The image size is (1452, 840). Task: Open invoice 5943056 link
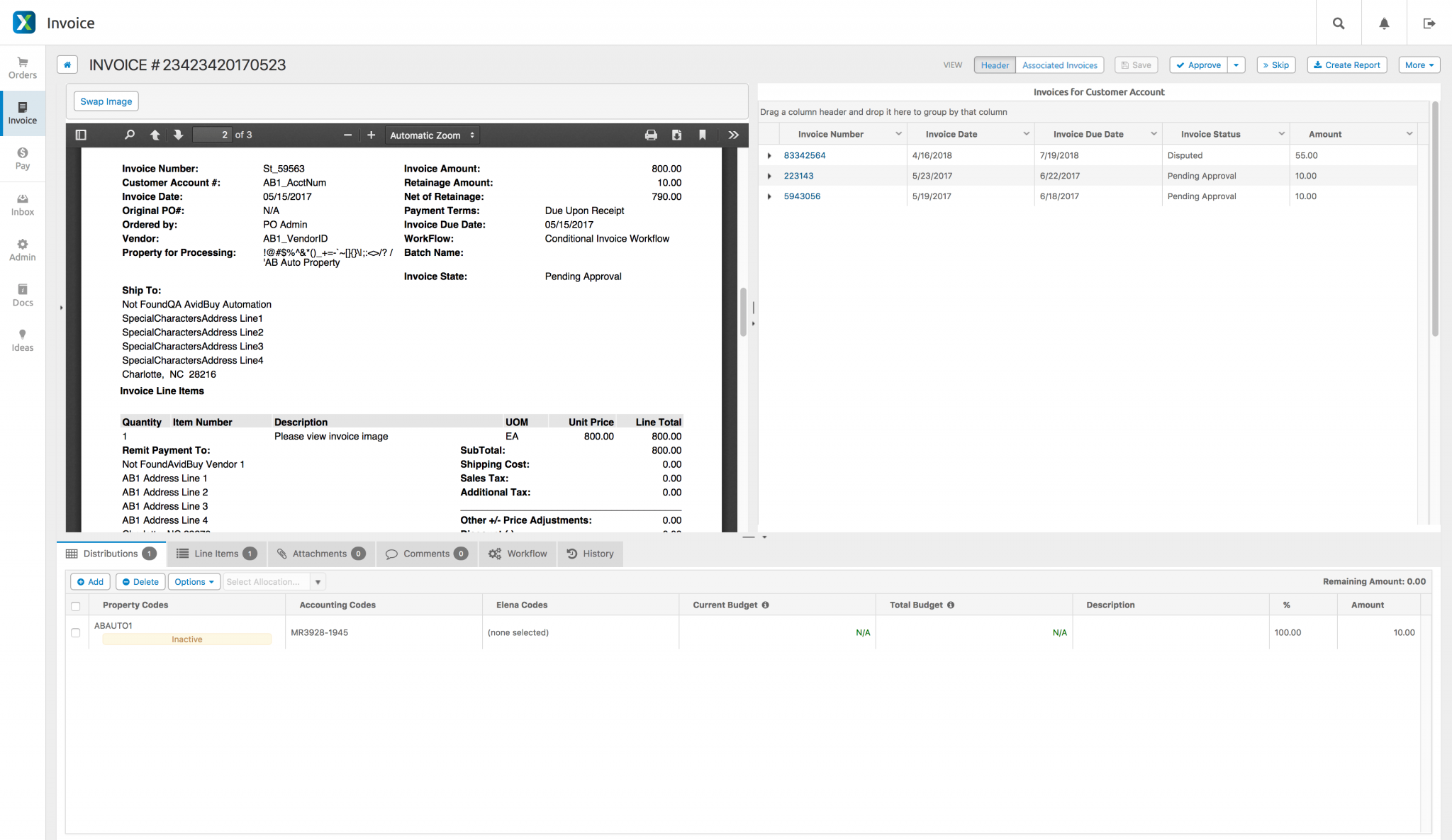pyautogui.click(x=802, y=196)
